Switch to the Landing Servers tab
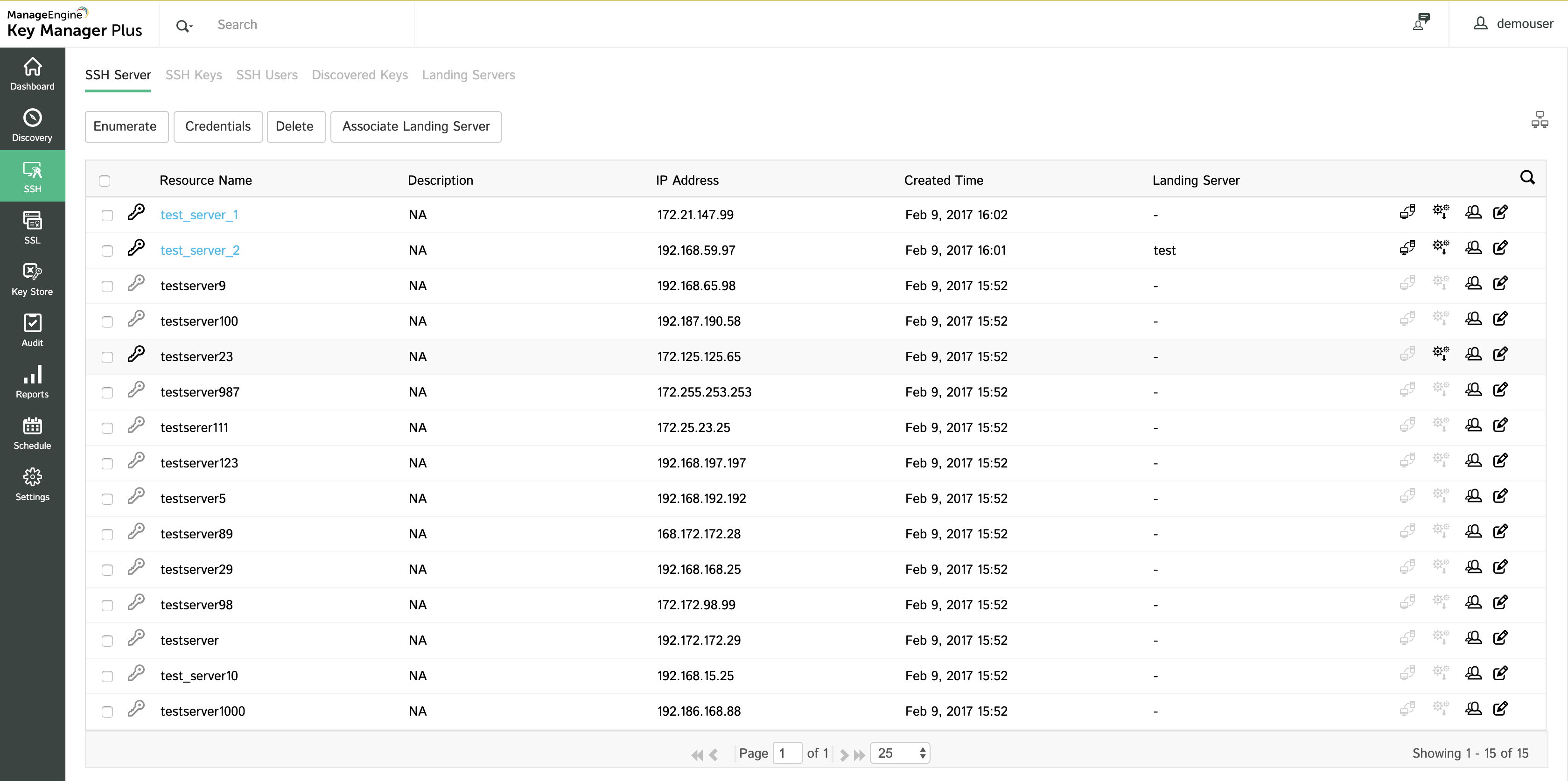This screenshot has width=1568, height=781. click(468, 75)
